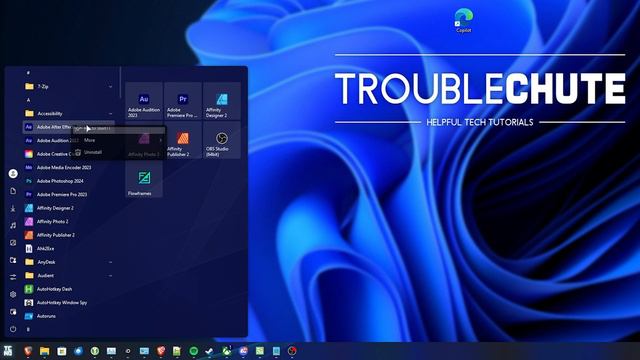Open Affinity Designer 2 in app list
640x360 pixels.
(x=69, y=208)
